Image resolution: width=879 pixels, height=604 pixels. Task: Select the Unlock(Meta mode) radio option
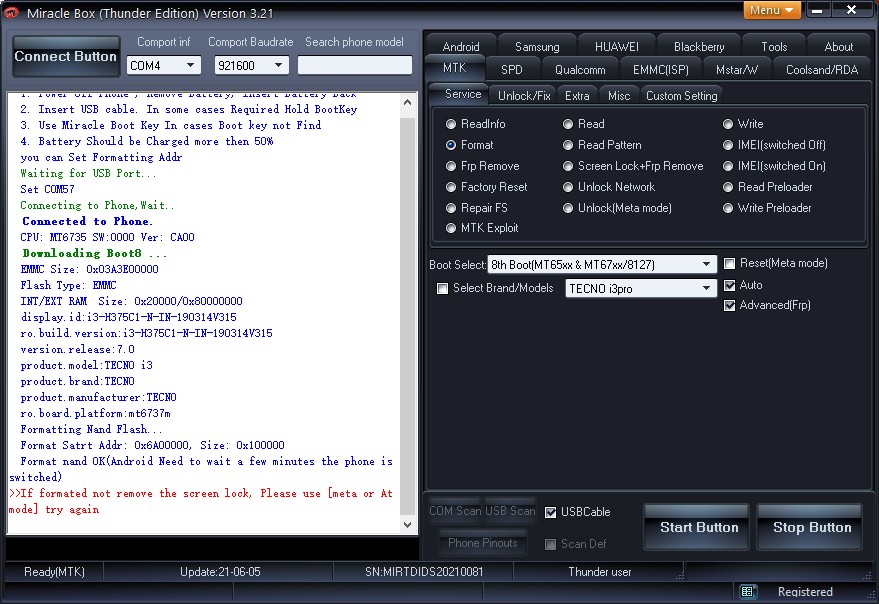click(617, 208)
